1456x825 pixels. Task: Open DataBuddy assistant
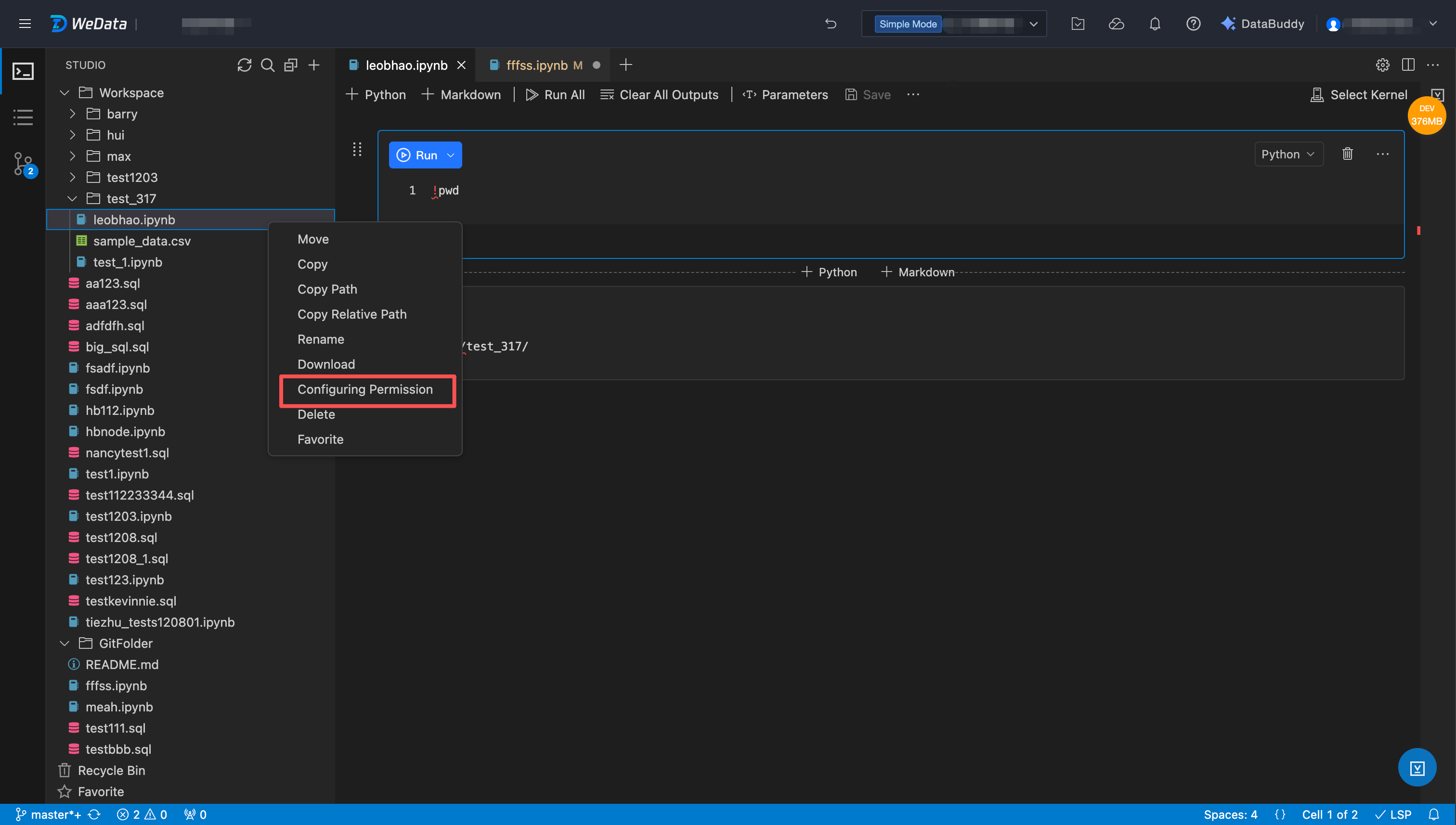click(x=1263, y=24)
